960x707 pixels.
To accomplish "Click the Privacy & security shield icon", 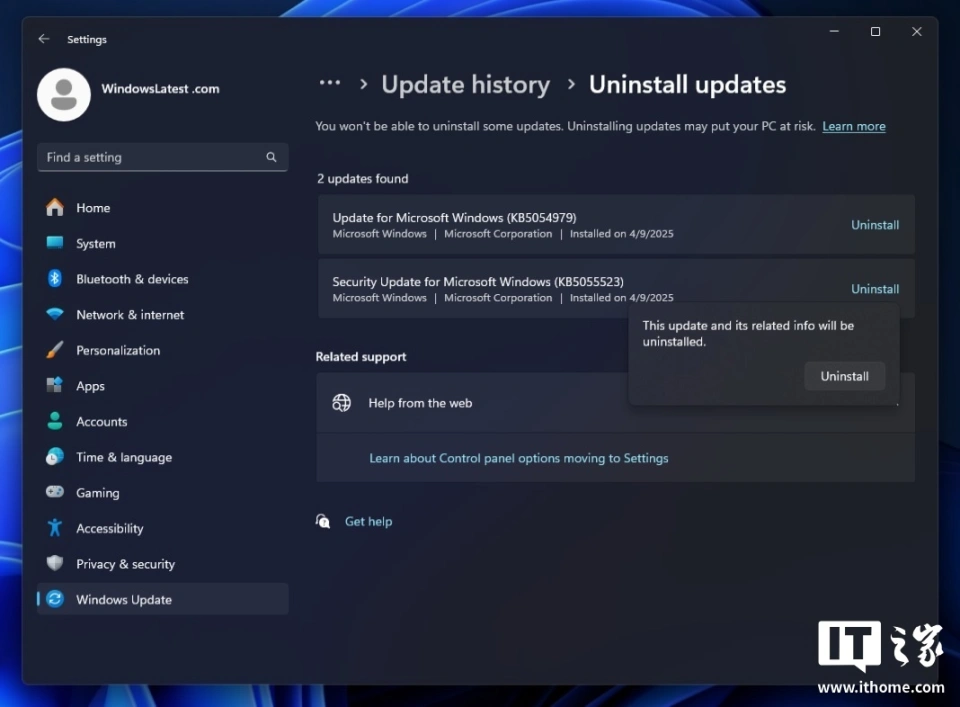I will [x=55, y=564].
